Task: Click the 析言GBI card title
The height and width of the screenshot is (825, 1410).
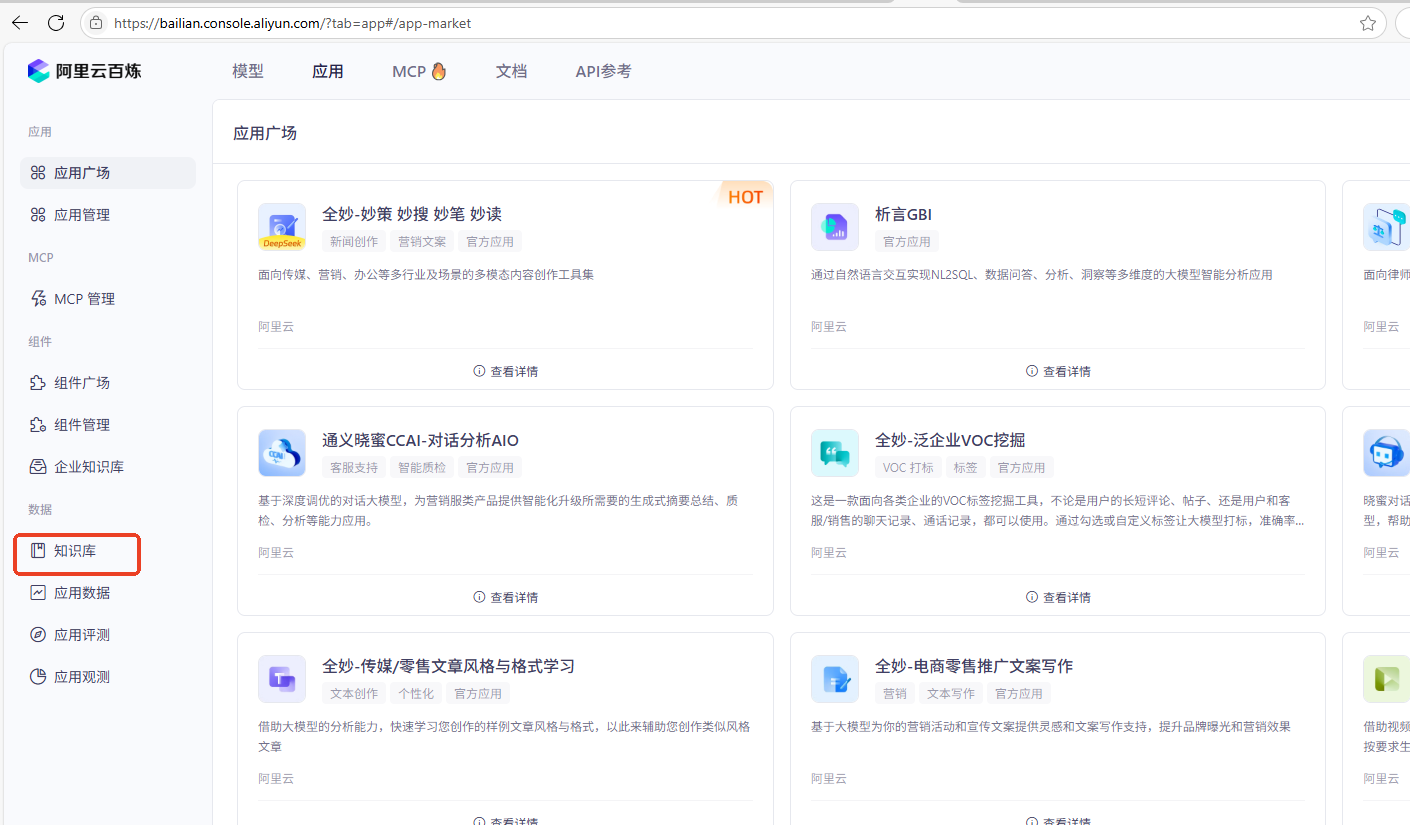Action: pyautogui.click(x=904, y=214)
